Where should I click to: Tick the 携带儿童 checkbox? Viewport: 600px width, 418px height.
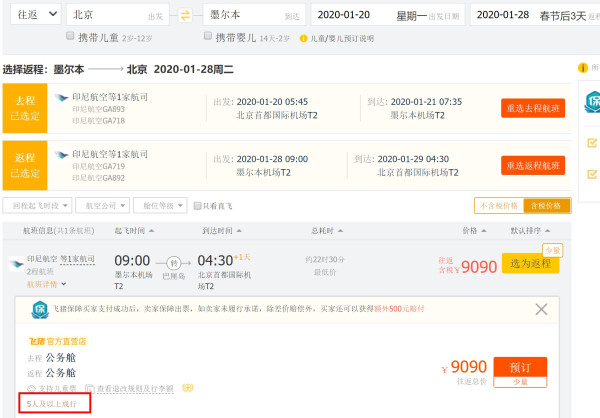pos(70,36)
